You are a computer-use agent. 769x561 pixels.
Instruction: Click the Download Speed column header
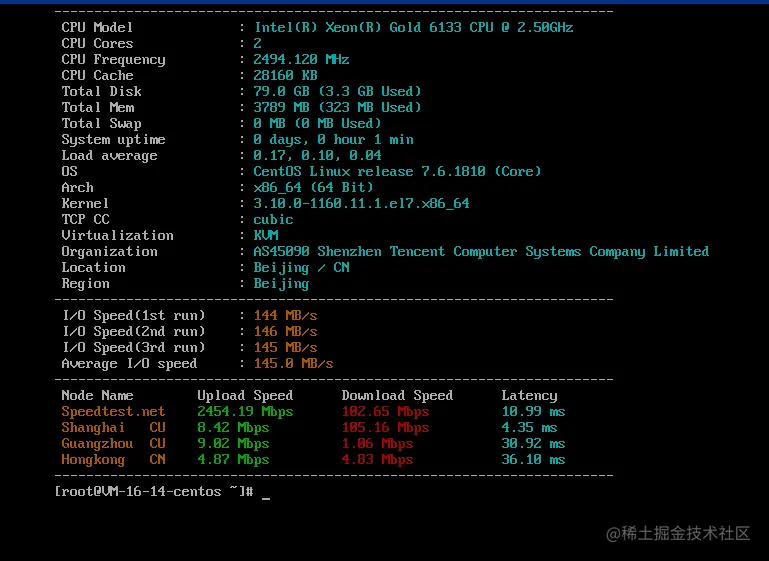[397, 395]
